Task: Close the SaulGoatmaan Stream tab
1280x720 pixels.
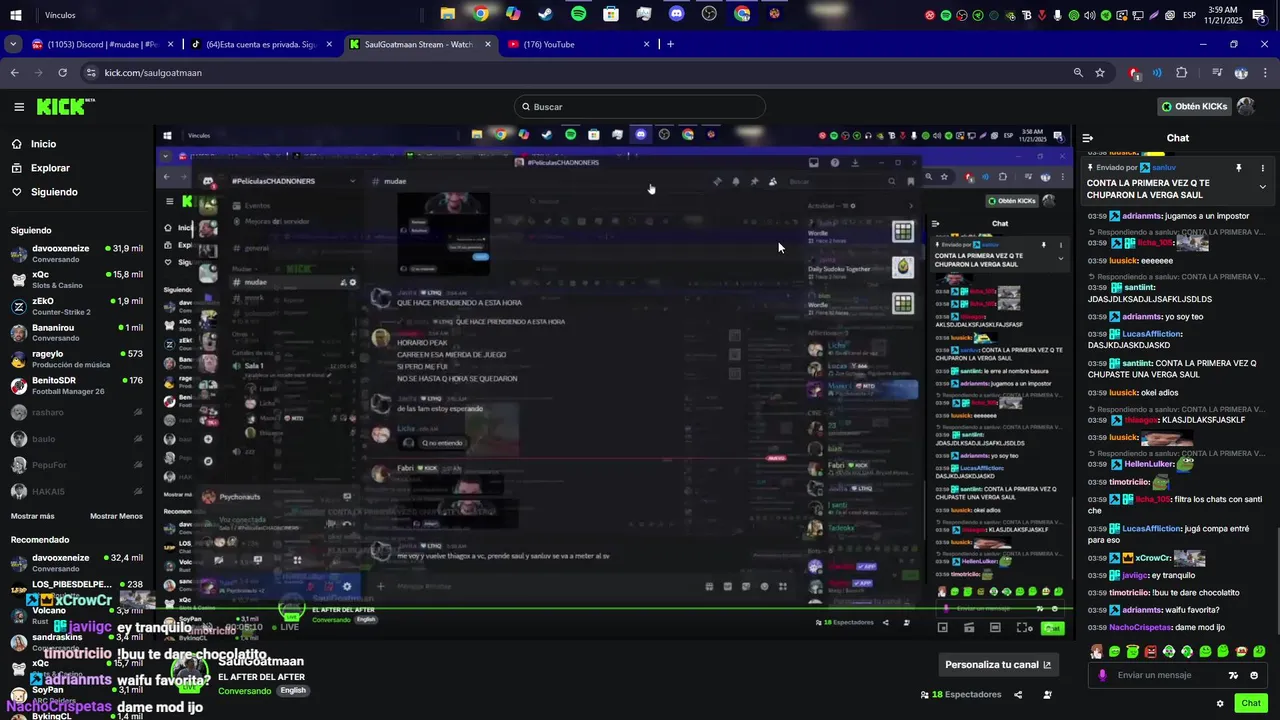Action: point(488,44)
